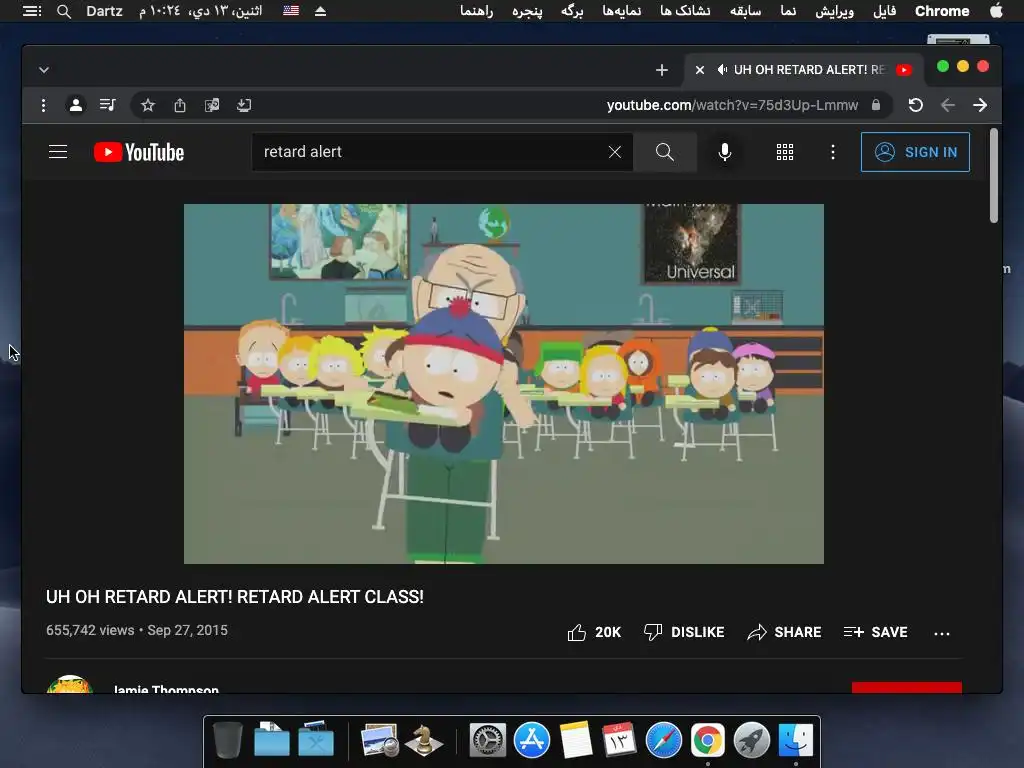Image resolution: width=1024 pixels, height=768 pixels.
Task: Open Finder in the Dock
Action: 795,740
